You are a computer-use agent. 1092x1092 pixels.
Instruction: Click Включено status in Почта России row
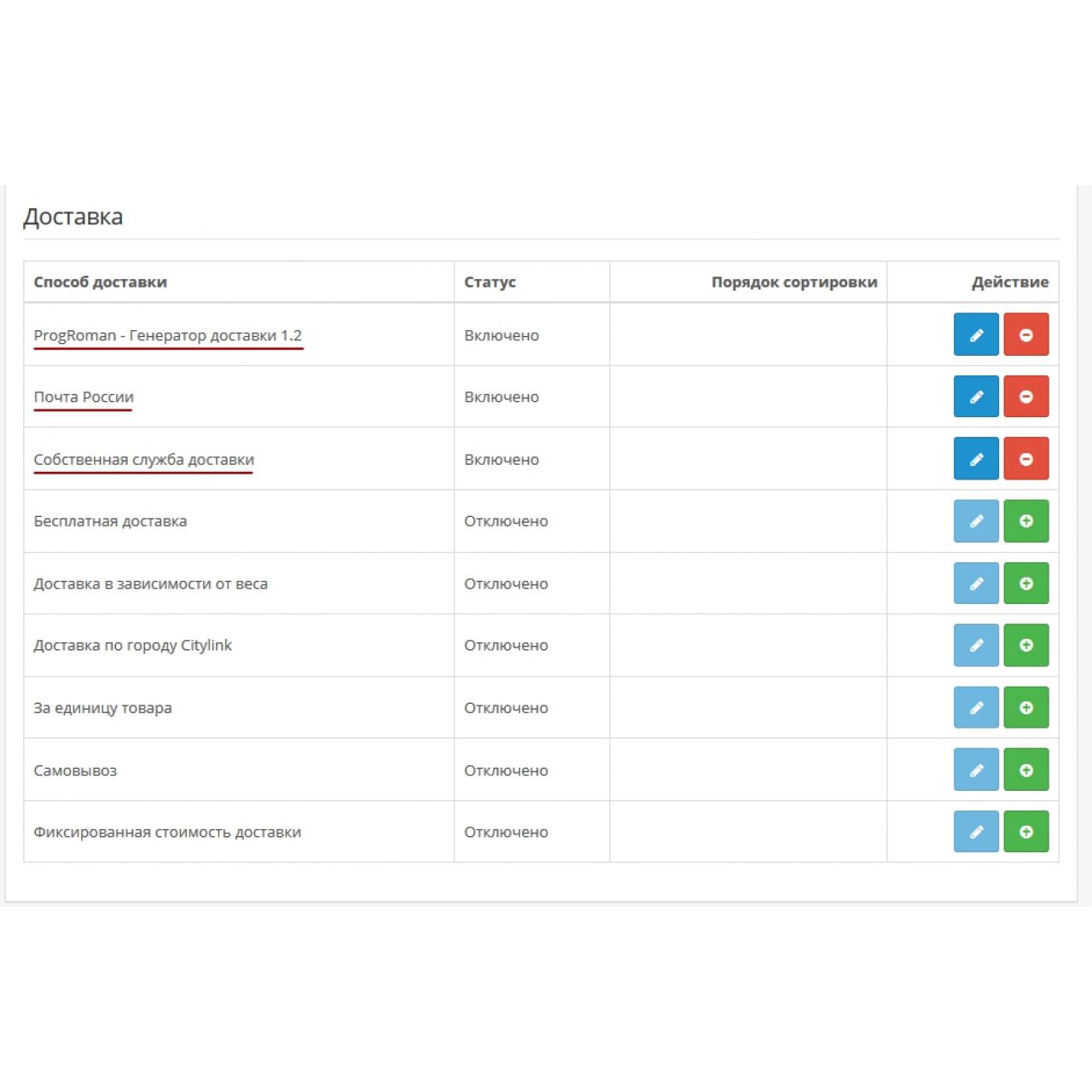tap(502, 397)
